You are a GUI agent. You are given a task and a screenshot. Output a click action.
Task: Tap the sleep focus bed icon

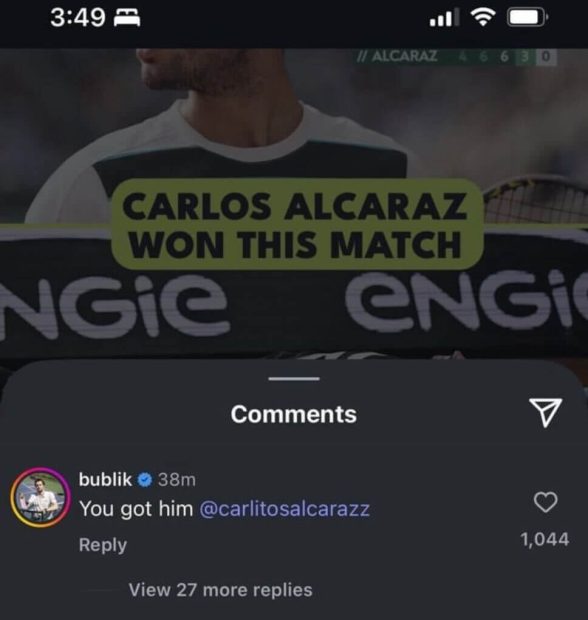tap(127, 18)
